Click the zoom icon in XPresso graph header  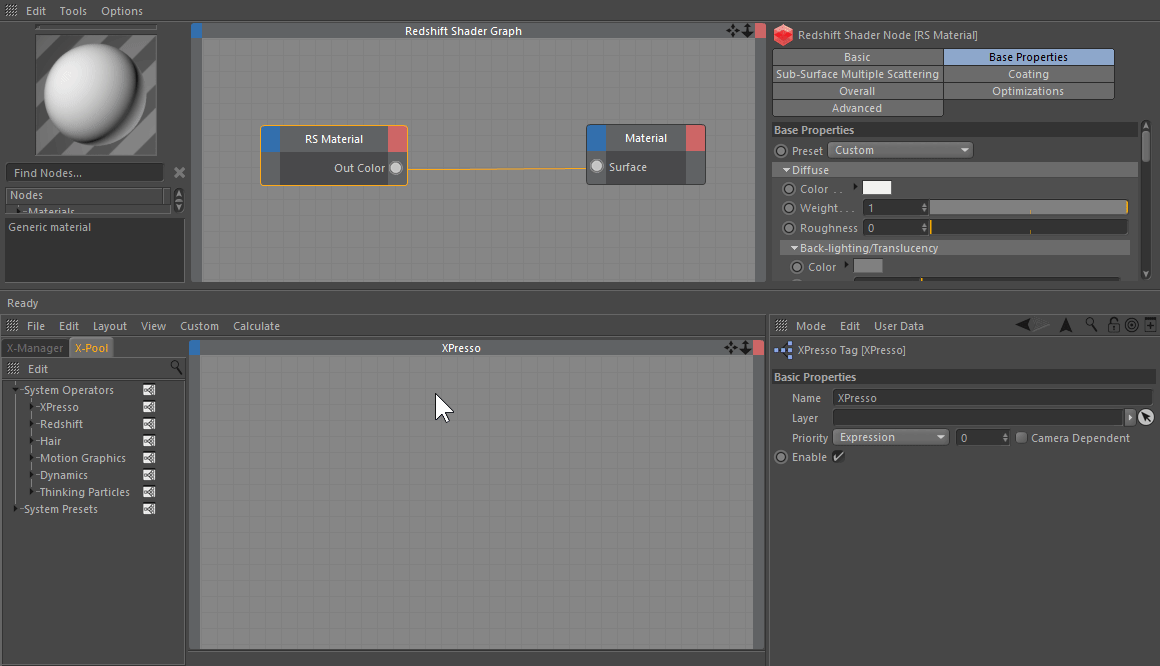coord(745,347)
